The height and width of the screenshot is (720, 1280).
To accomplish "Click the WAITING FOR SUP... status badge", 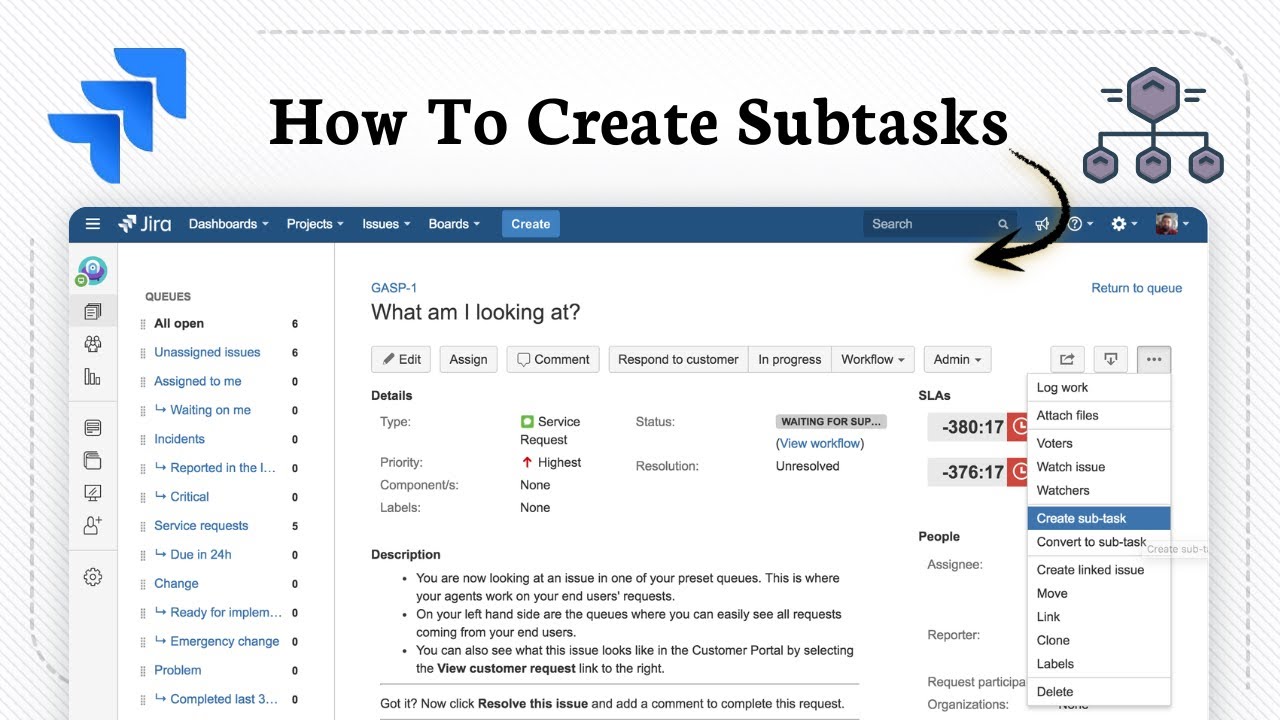I will pyautogui.click(x=831, y=422).
